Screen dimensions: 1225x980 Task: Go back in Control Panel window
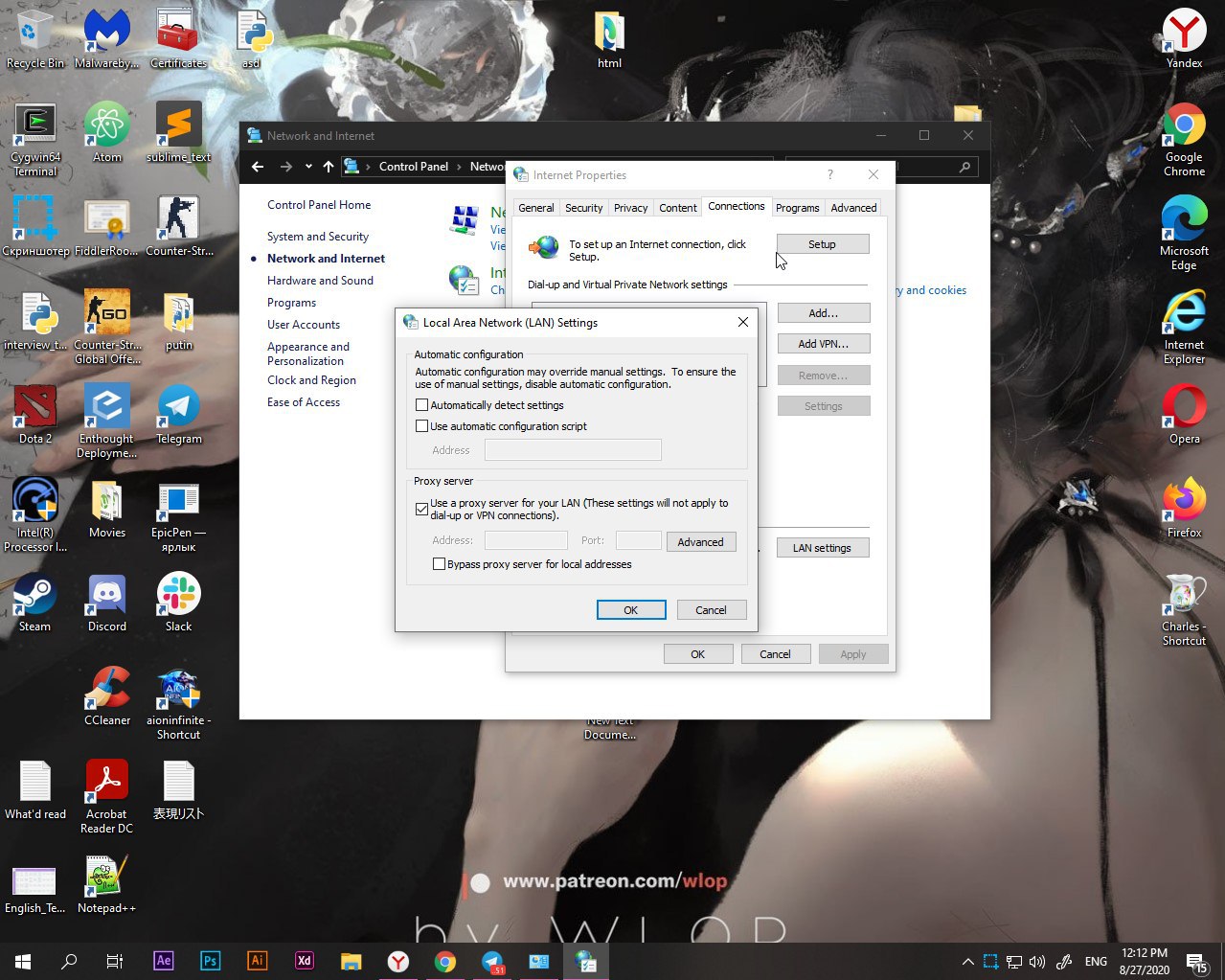coord(258,167)
